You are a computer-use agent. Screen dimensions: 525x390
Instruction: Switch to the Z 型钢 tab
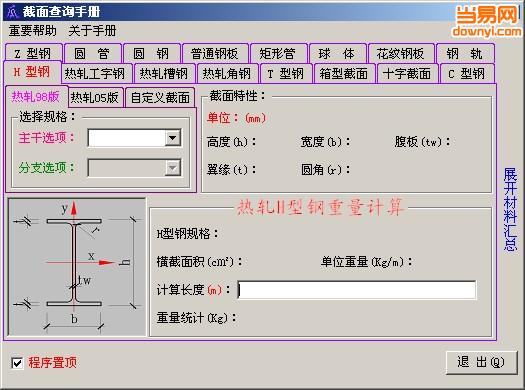(x=33, y=54)
